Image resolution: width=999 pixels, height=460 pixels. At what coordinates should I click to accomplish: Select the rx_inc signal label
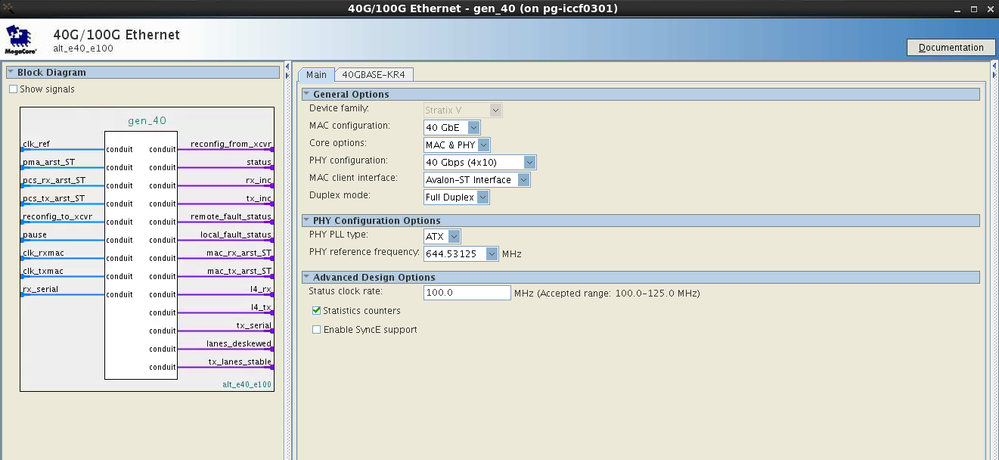tap(259, 180)
